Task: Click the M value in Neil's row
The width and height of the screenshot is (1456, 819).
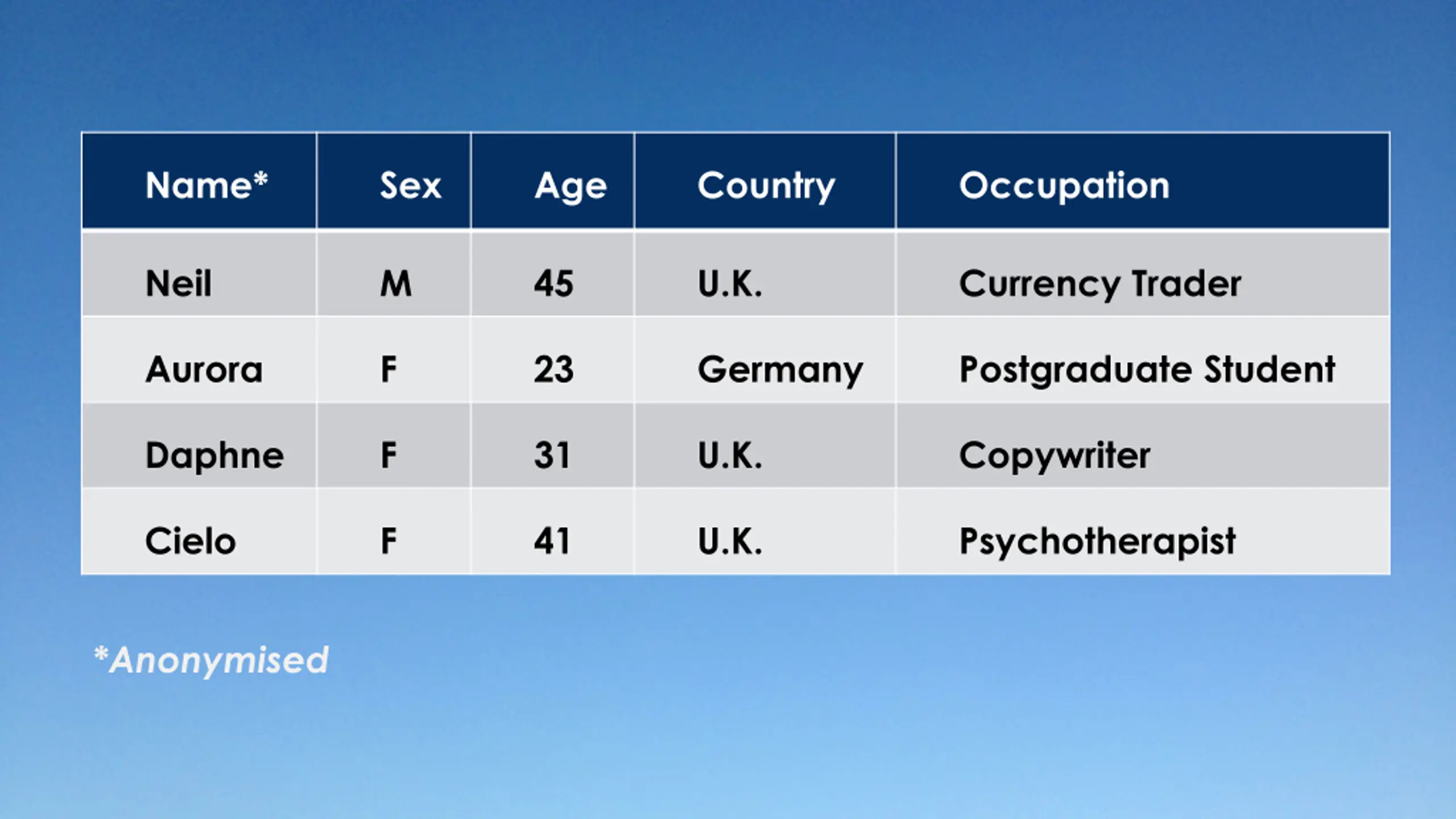Action: (396, 283)
